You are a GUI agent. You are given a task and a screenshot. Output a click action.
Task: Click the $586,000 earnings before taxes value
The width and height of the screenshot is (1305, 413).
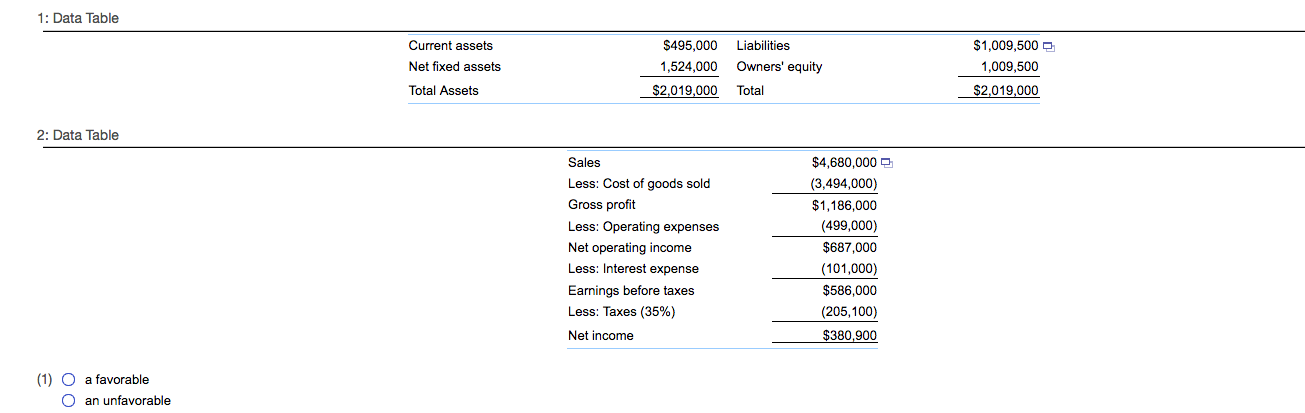[850, 291]
